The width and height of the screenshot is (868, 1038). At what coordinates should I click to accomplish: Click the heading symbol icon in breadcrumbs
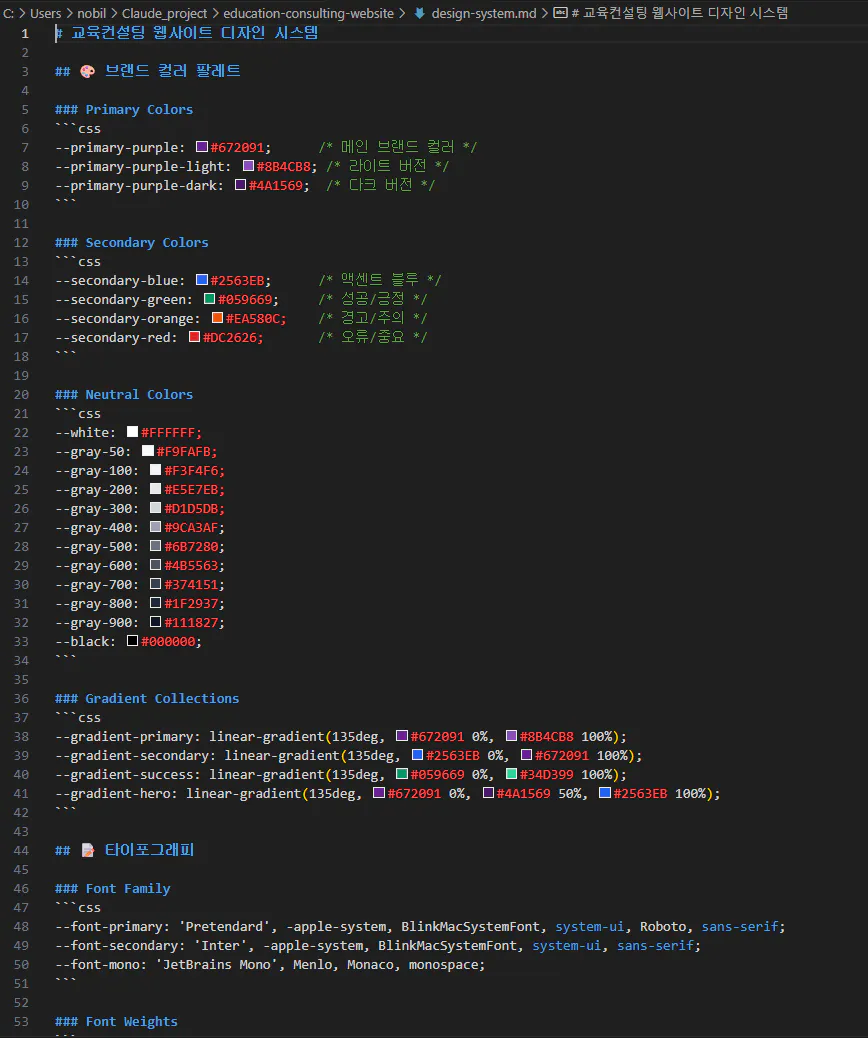pyautogui.click(x=560, y=13)
